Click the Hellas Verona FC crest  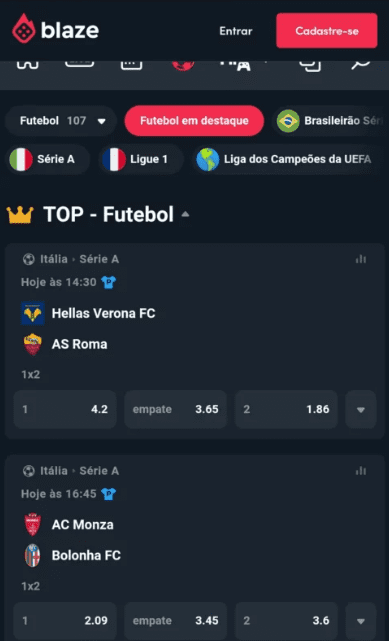tap(33, 314)
